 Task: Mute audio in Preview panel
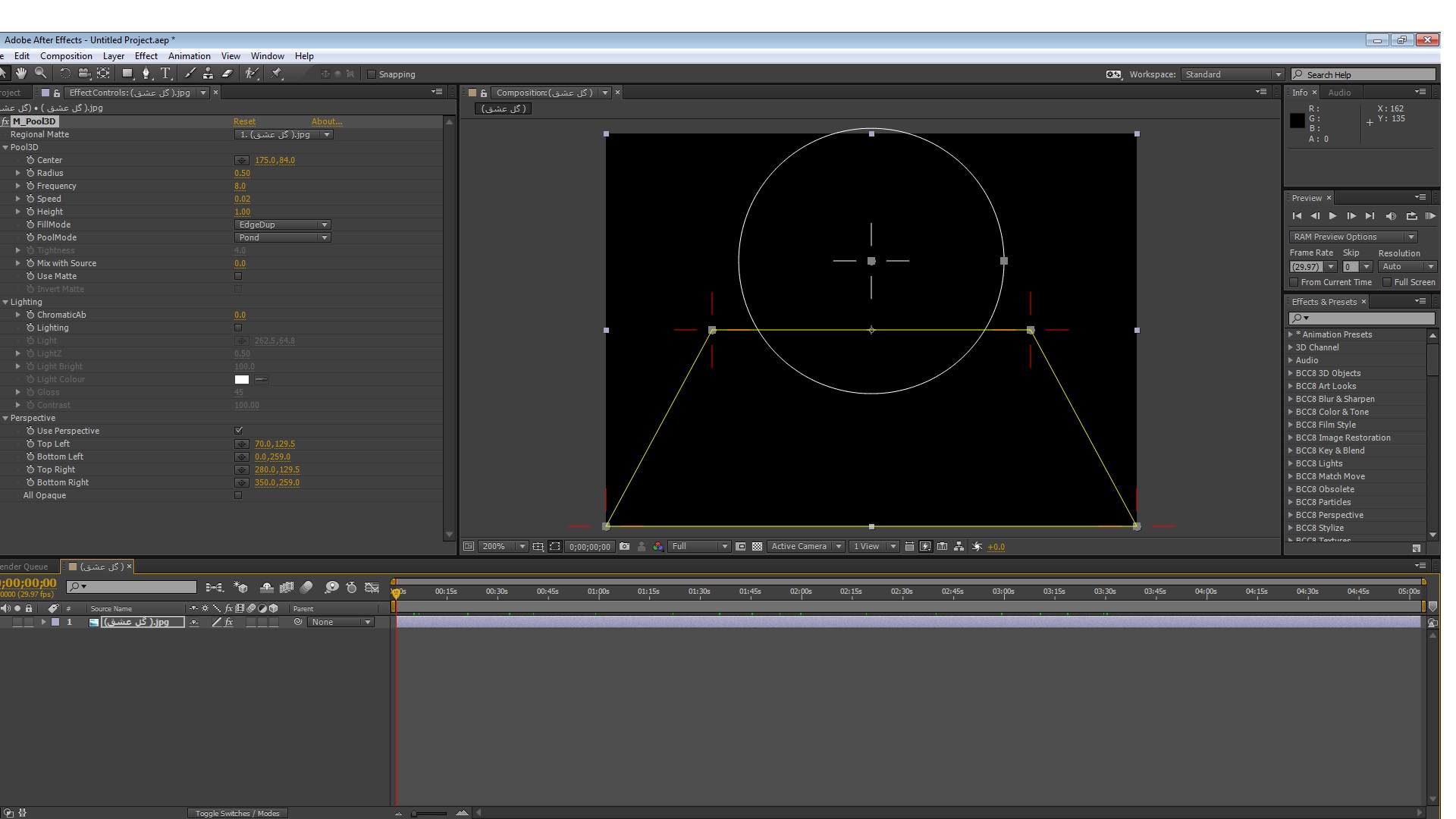click(1391, 216)
